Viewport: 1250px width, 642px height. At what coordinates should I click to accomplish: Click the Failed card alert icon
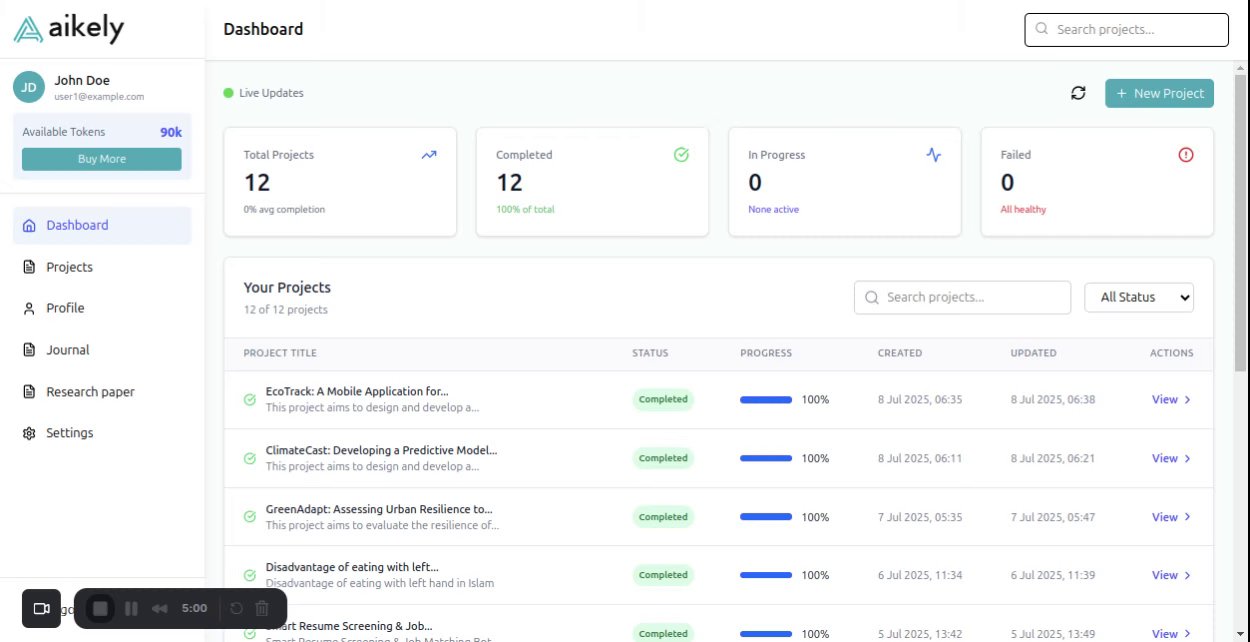pyautogui.click(x=1186, y=155)
